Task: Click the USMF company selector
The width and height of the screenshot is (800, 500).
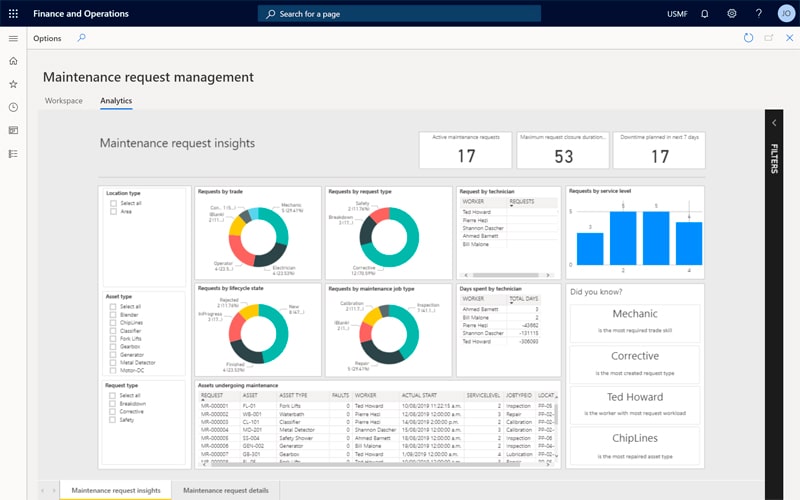Action: (678, 14)
